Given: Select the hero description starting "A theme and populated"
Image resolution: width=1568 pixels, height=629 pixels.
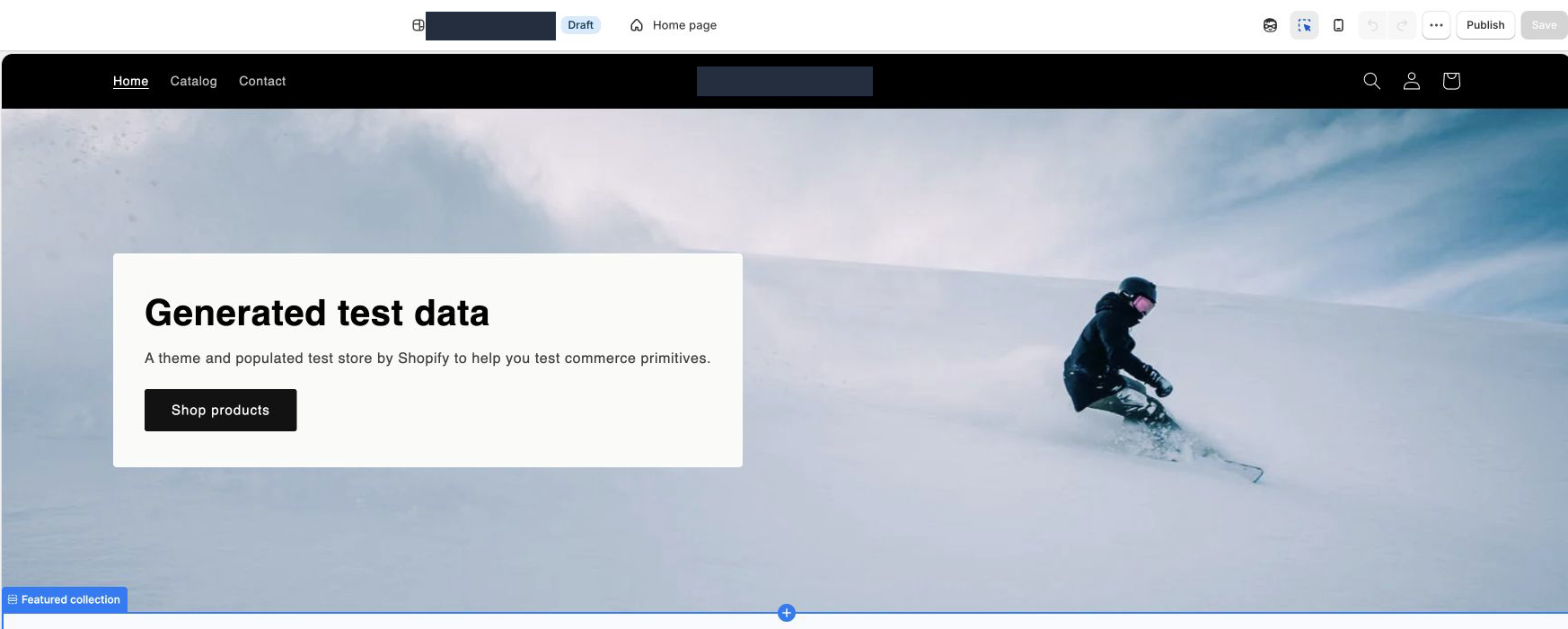Looking at the screenshot, I should click(427, 358).
